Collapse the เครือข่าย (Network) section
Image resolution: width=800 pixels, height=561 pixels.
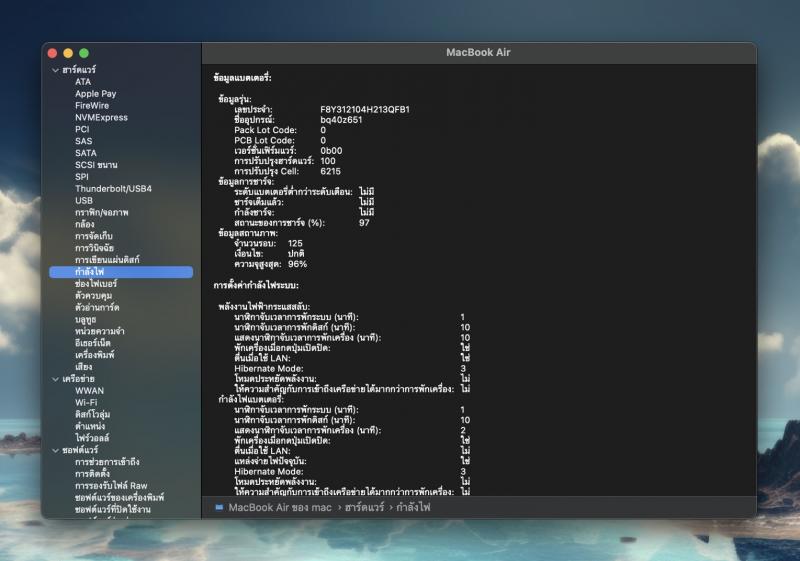pyautogui.click(x=56, y=379)
